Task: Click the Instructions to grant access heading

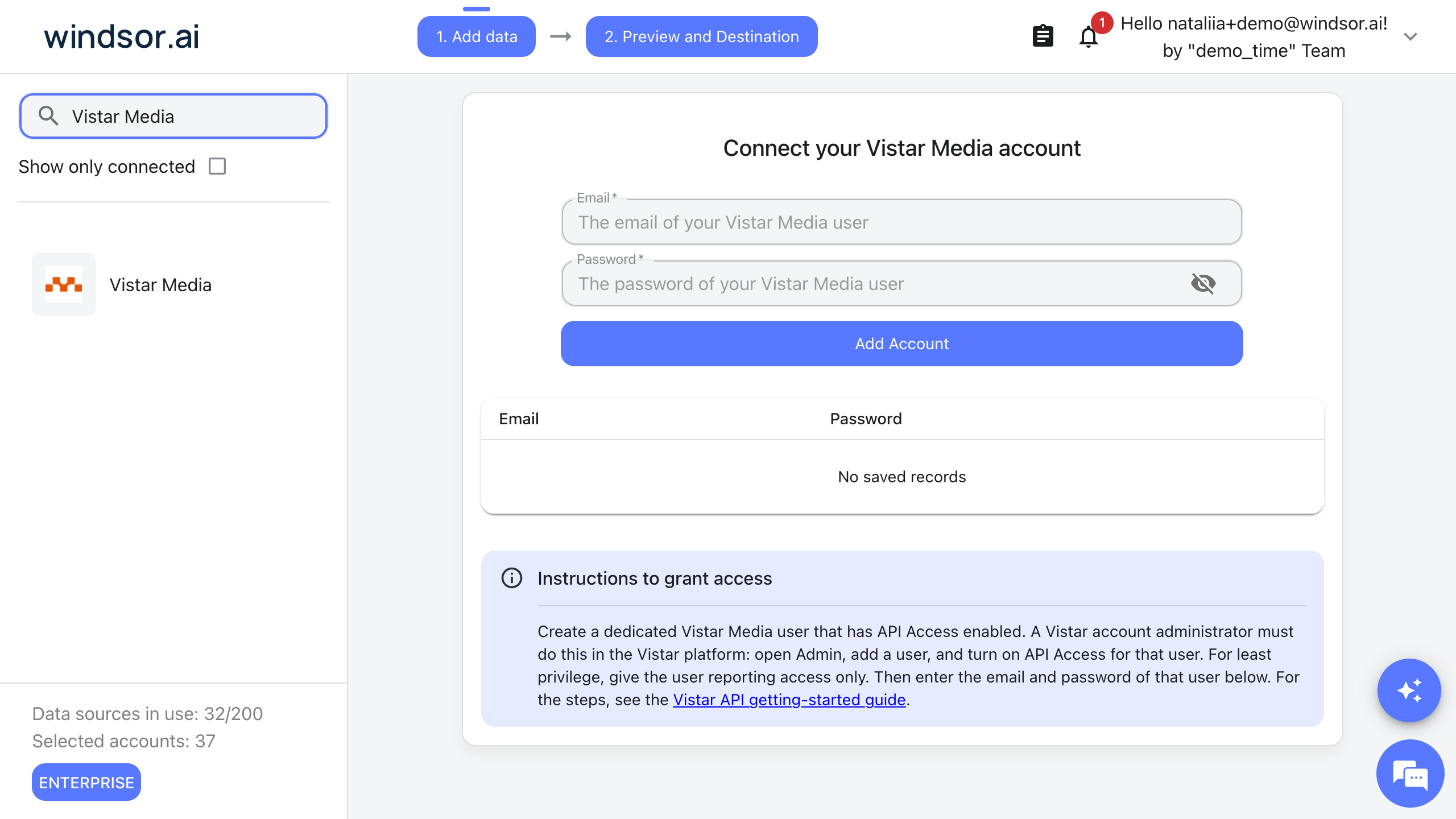Action: 655,578
